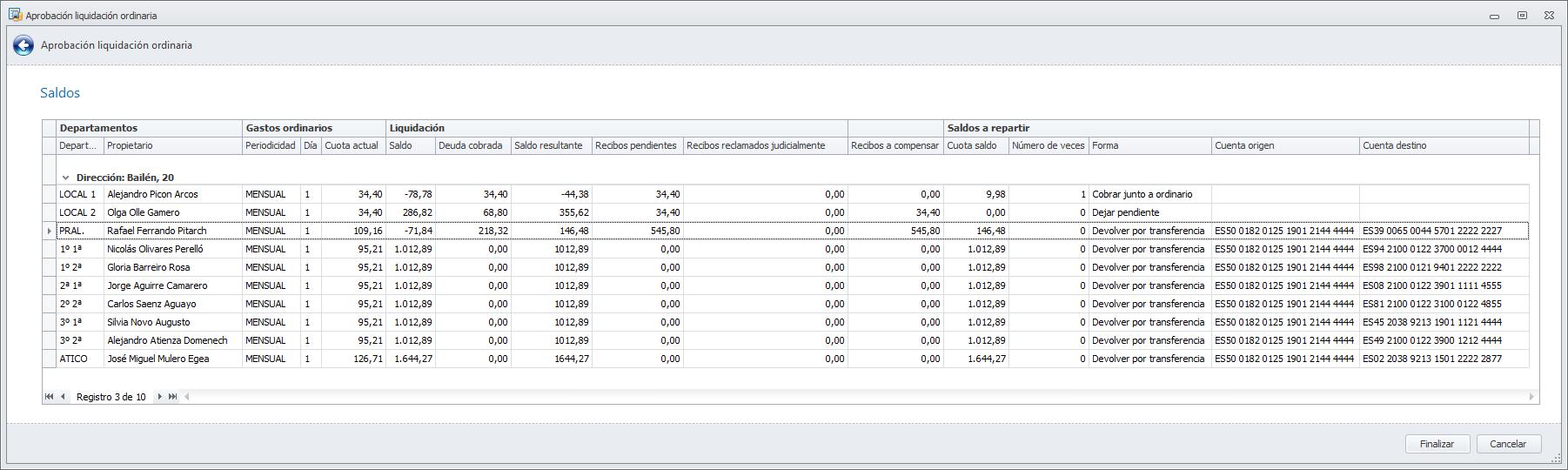Image resolution: width=1568 pixels, height=470 pixels.
Task: Select Forma cell for Alejandro Picon Arcos
Action: (x=1149, y=194)
